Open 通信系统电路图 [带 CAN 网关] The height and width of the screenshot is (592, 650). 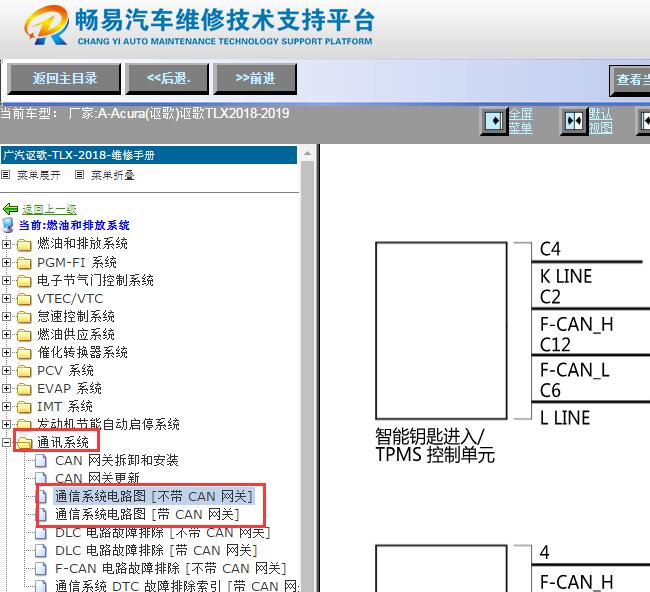pos(147,514)
